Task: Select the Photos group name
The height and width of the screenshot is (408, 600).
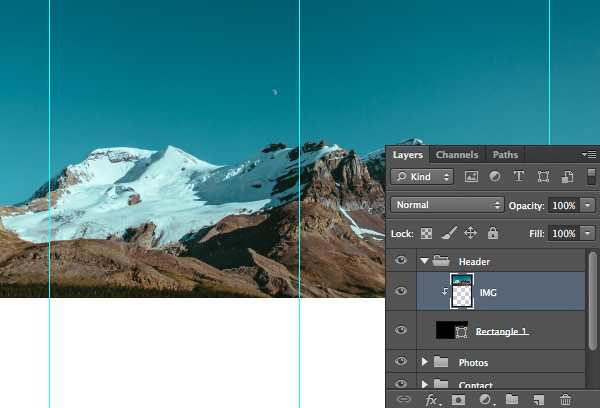Action: 473,362
